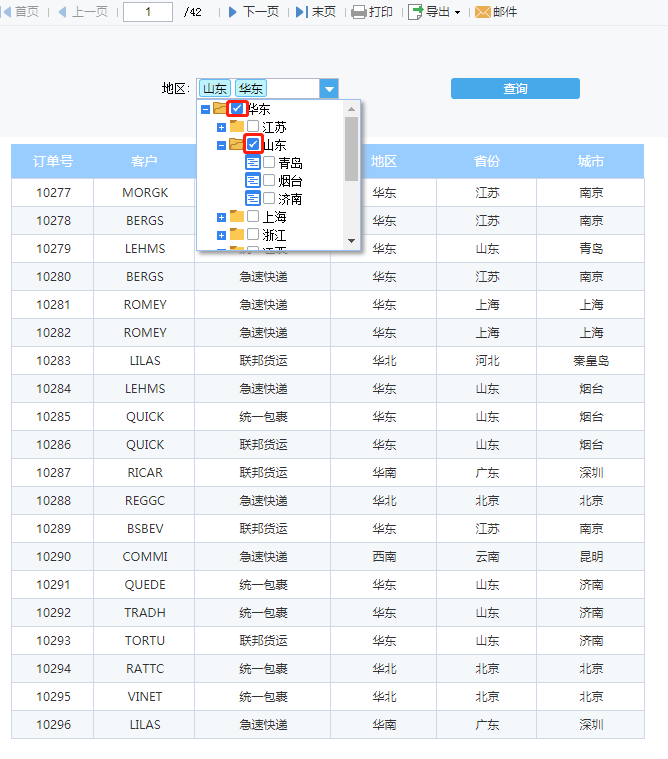
Task: Print the report using 打印
Action: [372, 12]
